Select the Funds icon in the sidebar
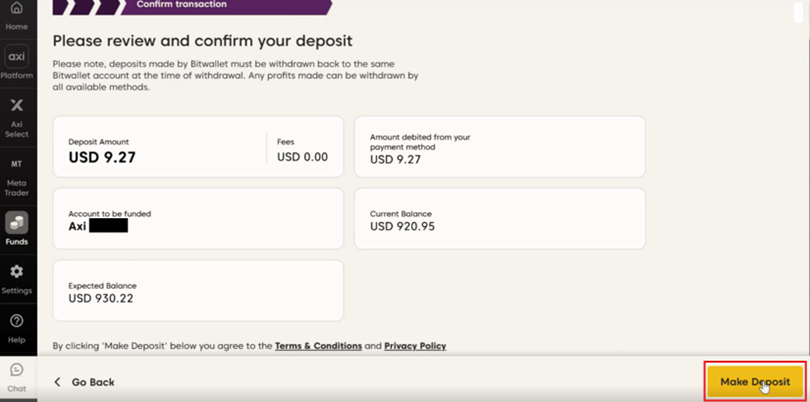 point(17,224)
